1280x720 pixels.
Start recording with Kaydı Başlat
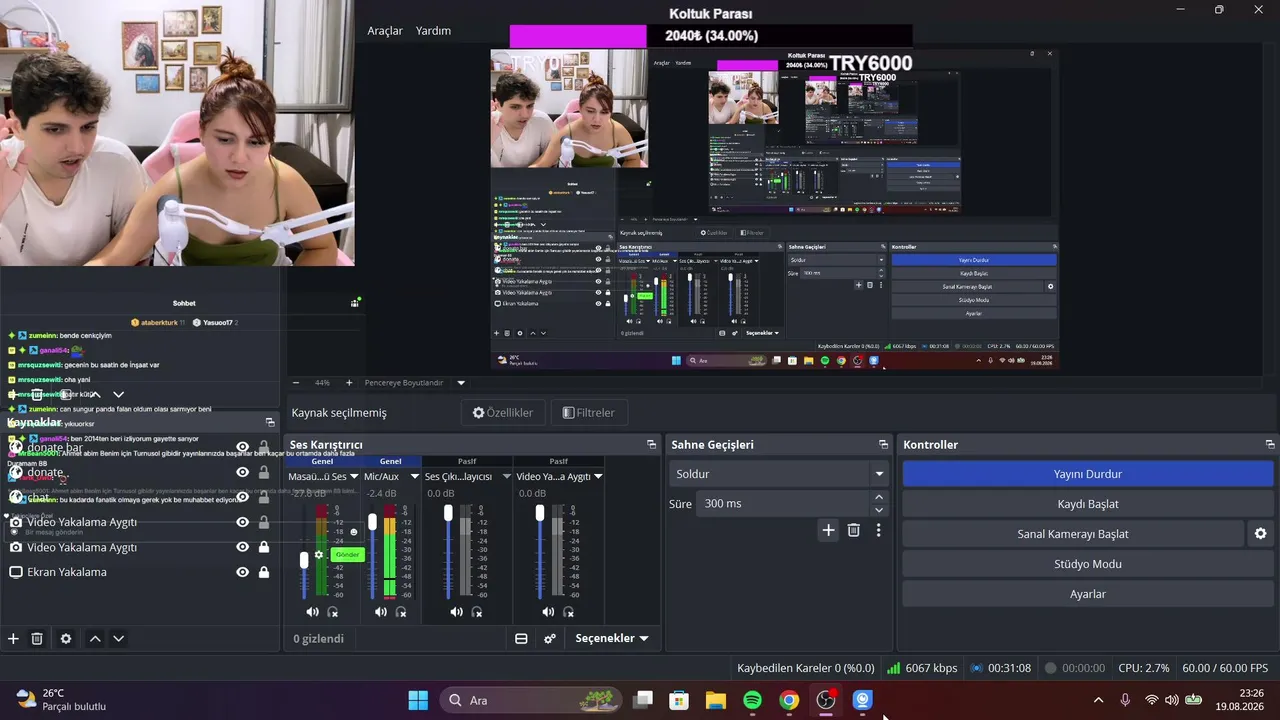tap(1087, 504)
